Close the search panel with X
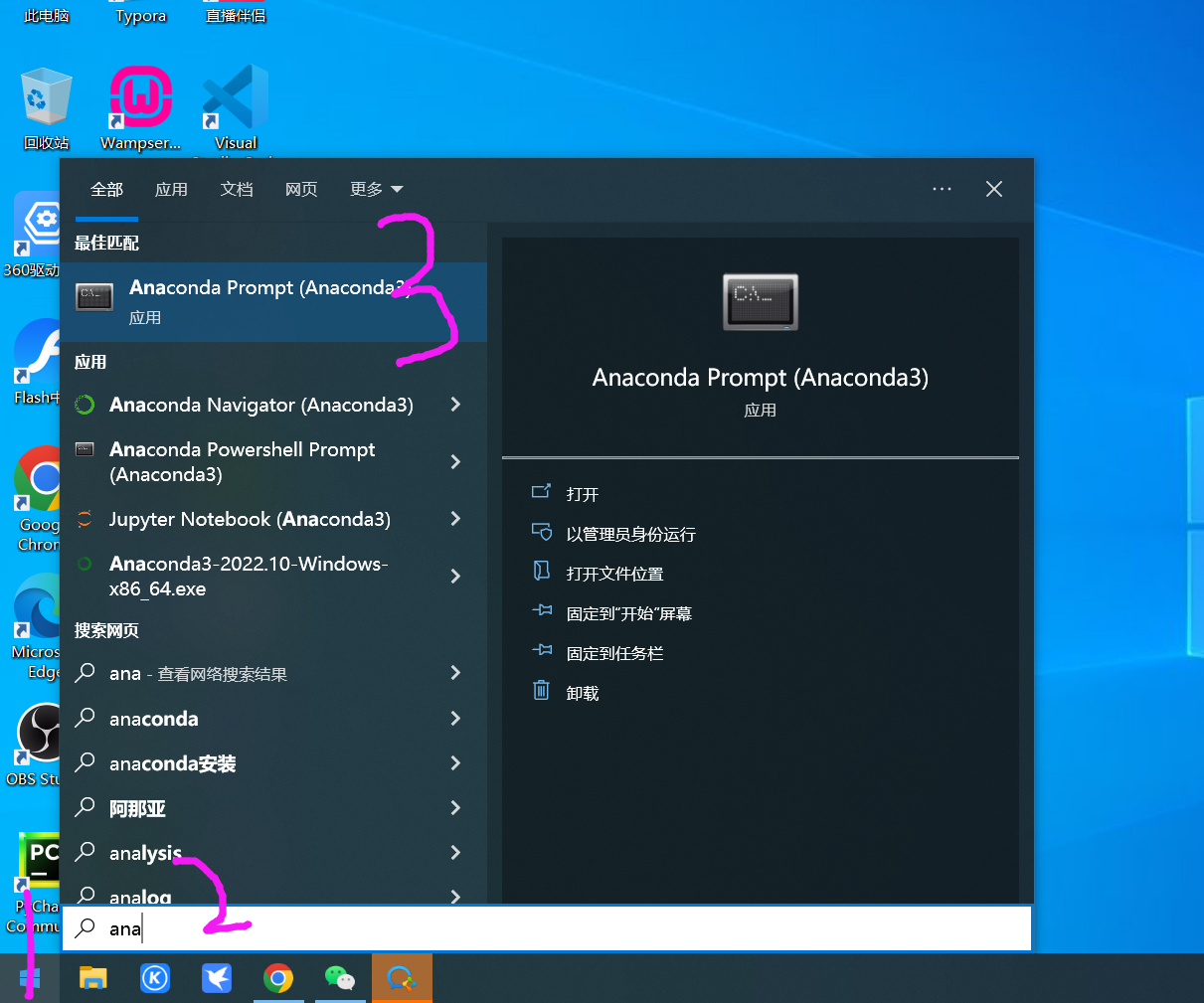This screenshot has height=1003, width=1204. click(x=994, y=189)
